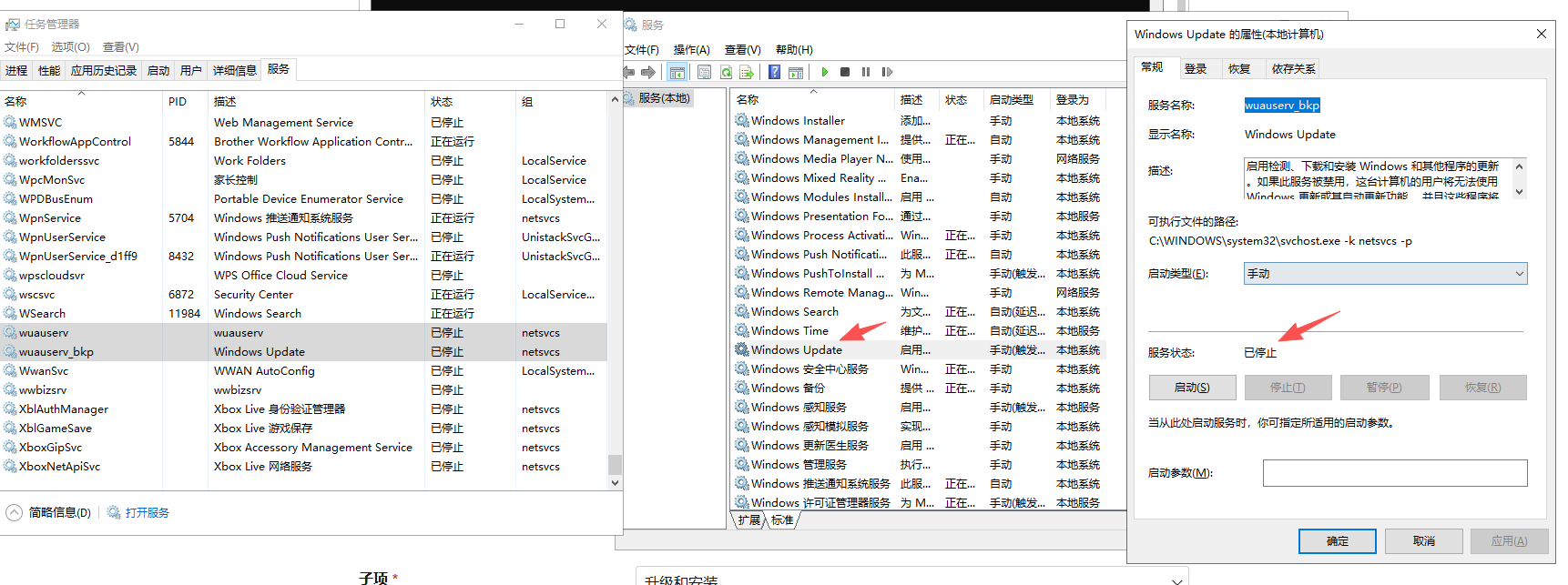Image resolution: width=1568 pixels, height=585 pixels.
Task: Select the 标准 view tab in Services
Action: pyautogui.click(x=782, y=520)
